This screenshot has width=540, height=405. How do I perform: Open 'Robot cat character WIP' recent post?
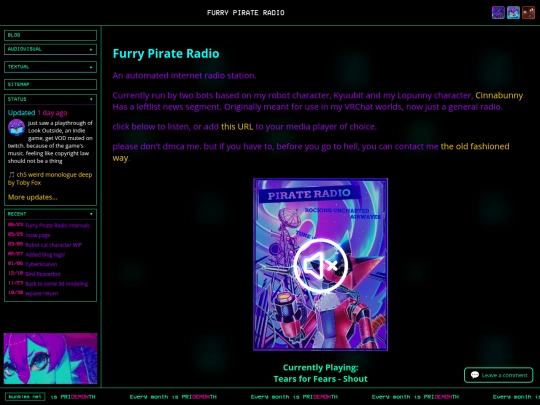coord(53,245)
